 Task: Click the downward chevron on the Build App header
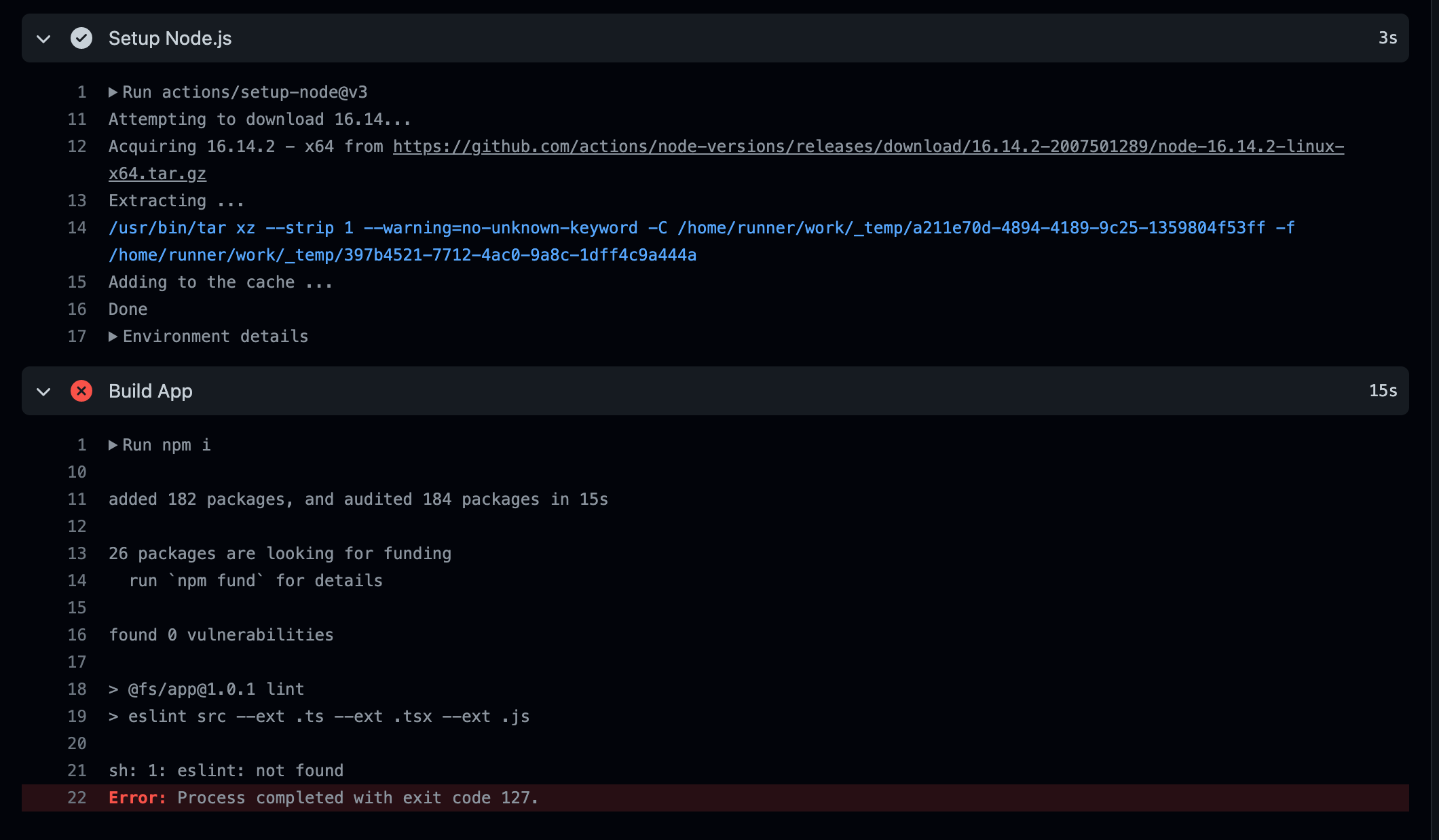tap(43, 392)
